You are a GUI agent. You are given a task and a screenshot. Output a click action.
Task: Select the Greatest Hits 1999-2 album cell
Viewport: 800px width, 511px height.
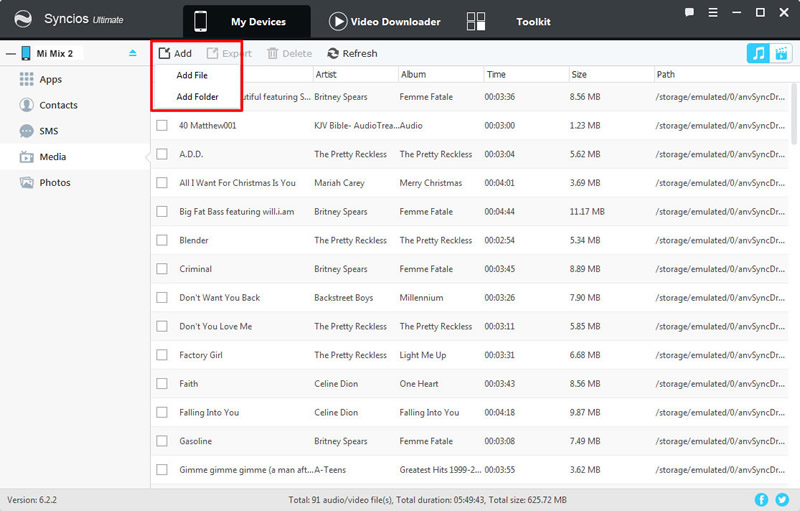pos(440,470)
